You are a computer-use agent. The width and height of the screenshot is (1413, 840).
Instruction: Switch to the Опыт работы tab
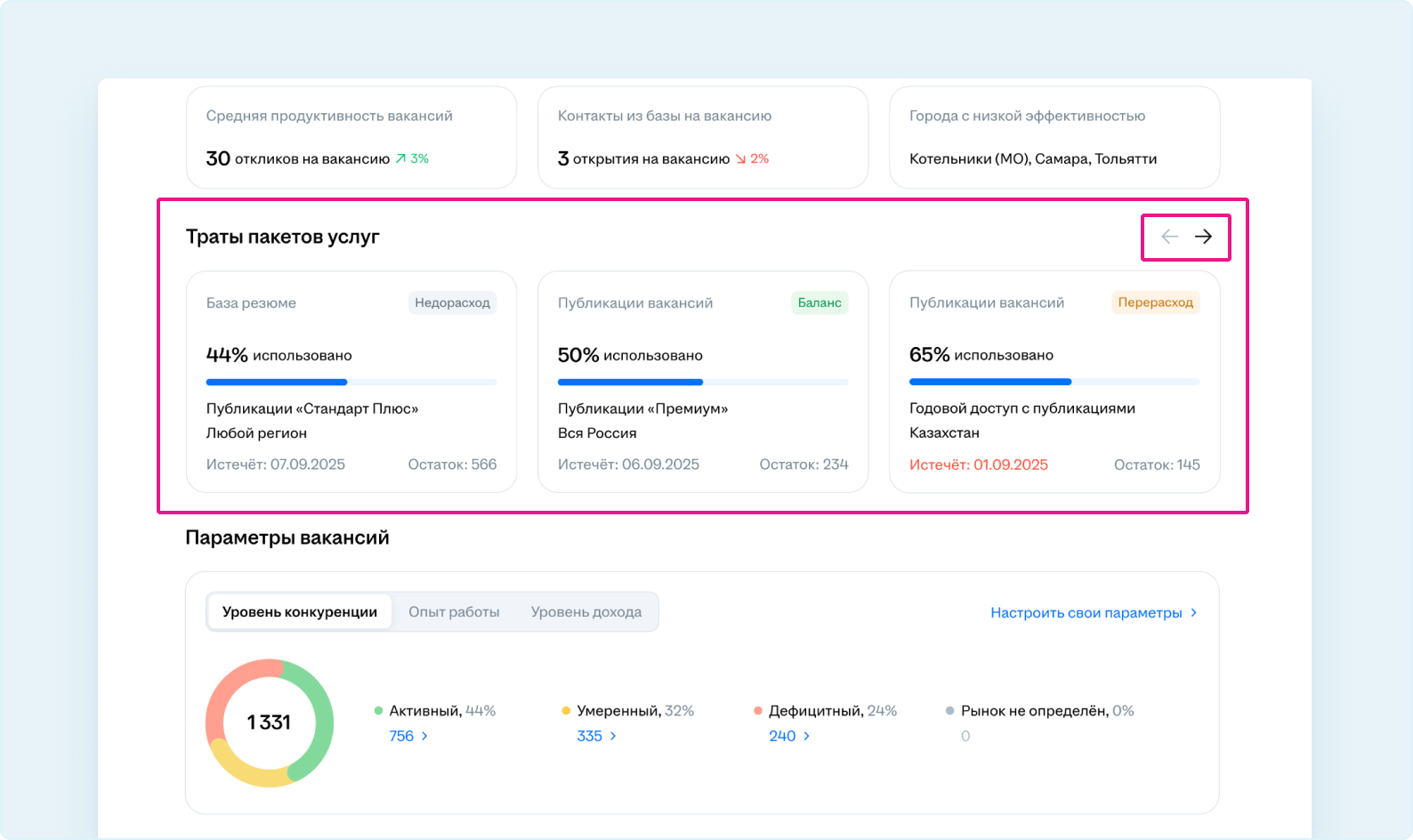coord(454,612)
